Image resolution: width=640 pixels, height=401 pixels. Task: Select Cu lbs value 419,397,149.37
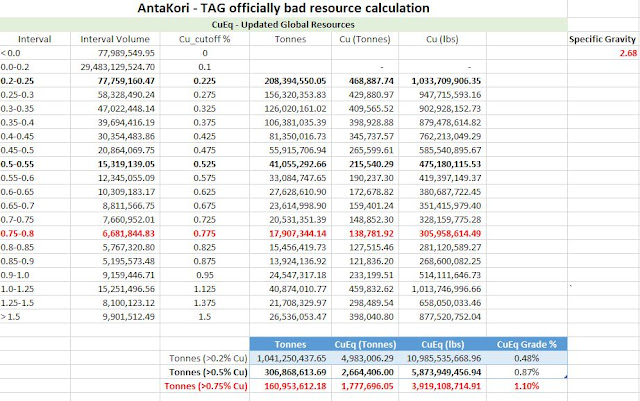(450, 178)
